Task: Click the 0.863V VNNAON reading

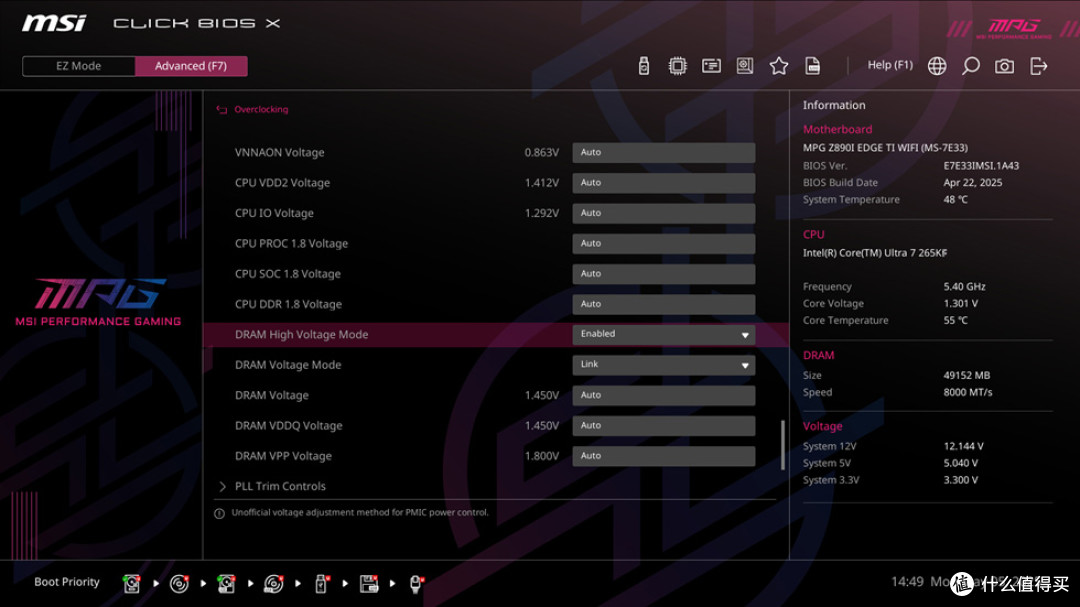Action: (x=541, y=152)
